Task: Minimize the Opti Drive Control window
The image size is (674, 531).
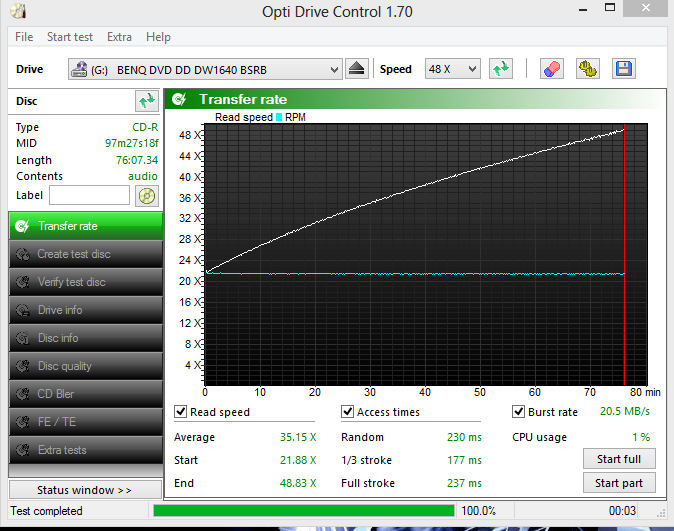Action: [x=583, y=9]
